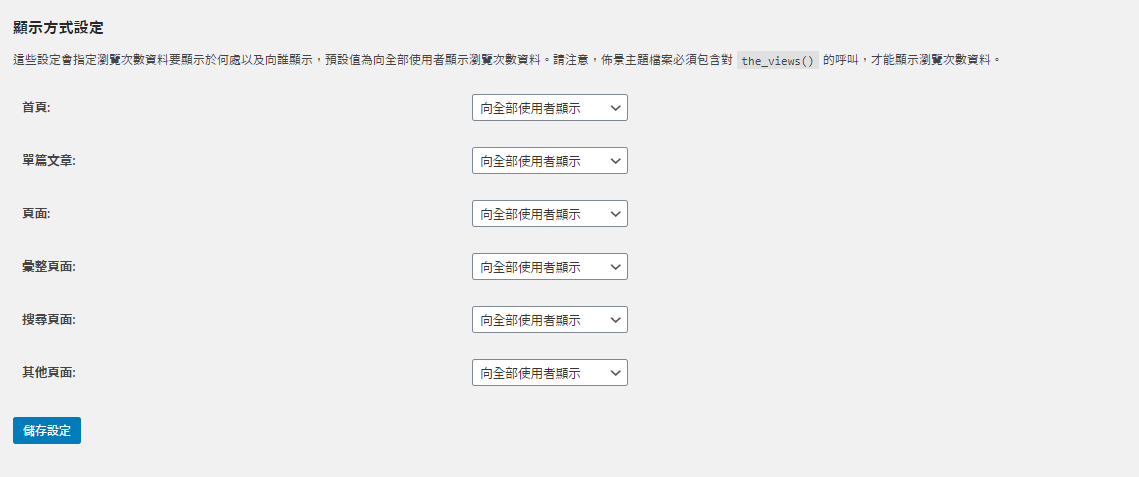The image size is (1139, 477).
Task: Click the chevron arrow in the 首頁 row
Action: 614,108
